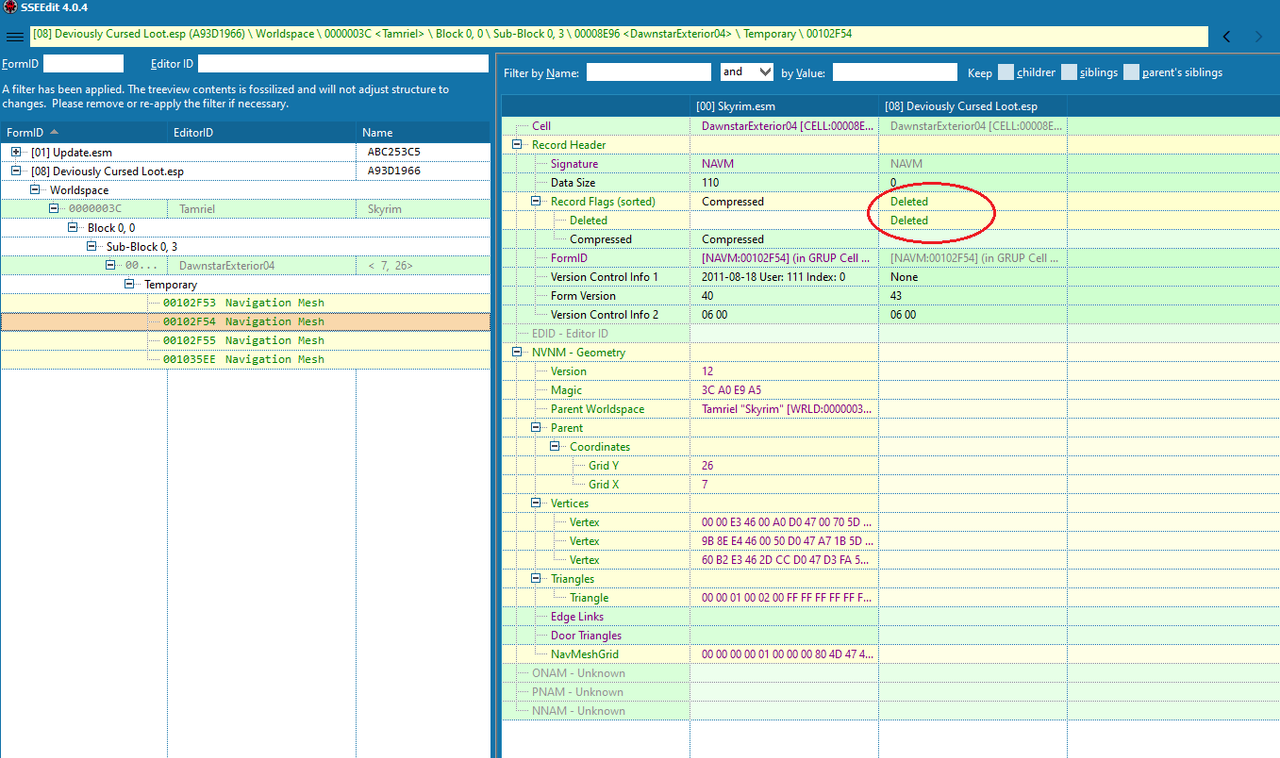Select the Cell row label
Image resolution: width=1280 pixels, height=758 pixels.
pyautogui.click(x=541, y=126)
